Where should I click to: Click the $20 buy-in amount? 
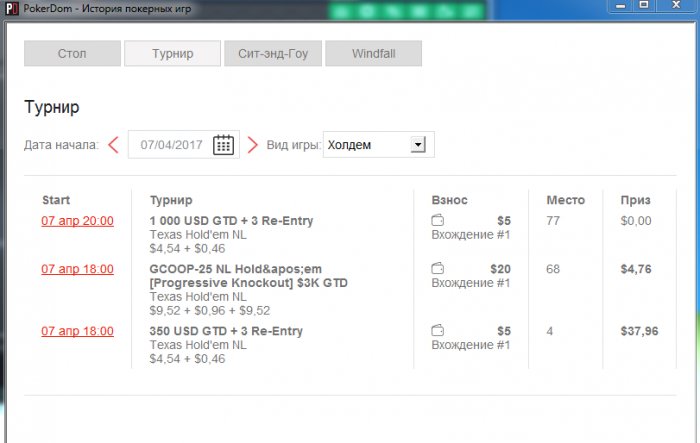[x=500, y=269]
